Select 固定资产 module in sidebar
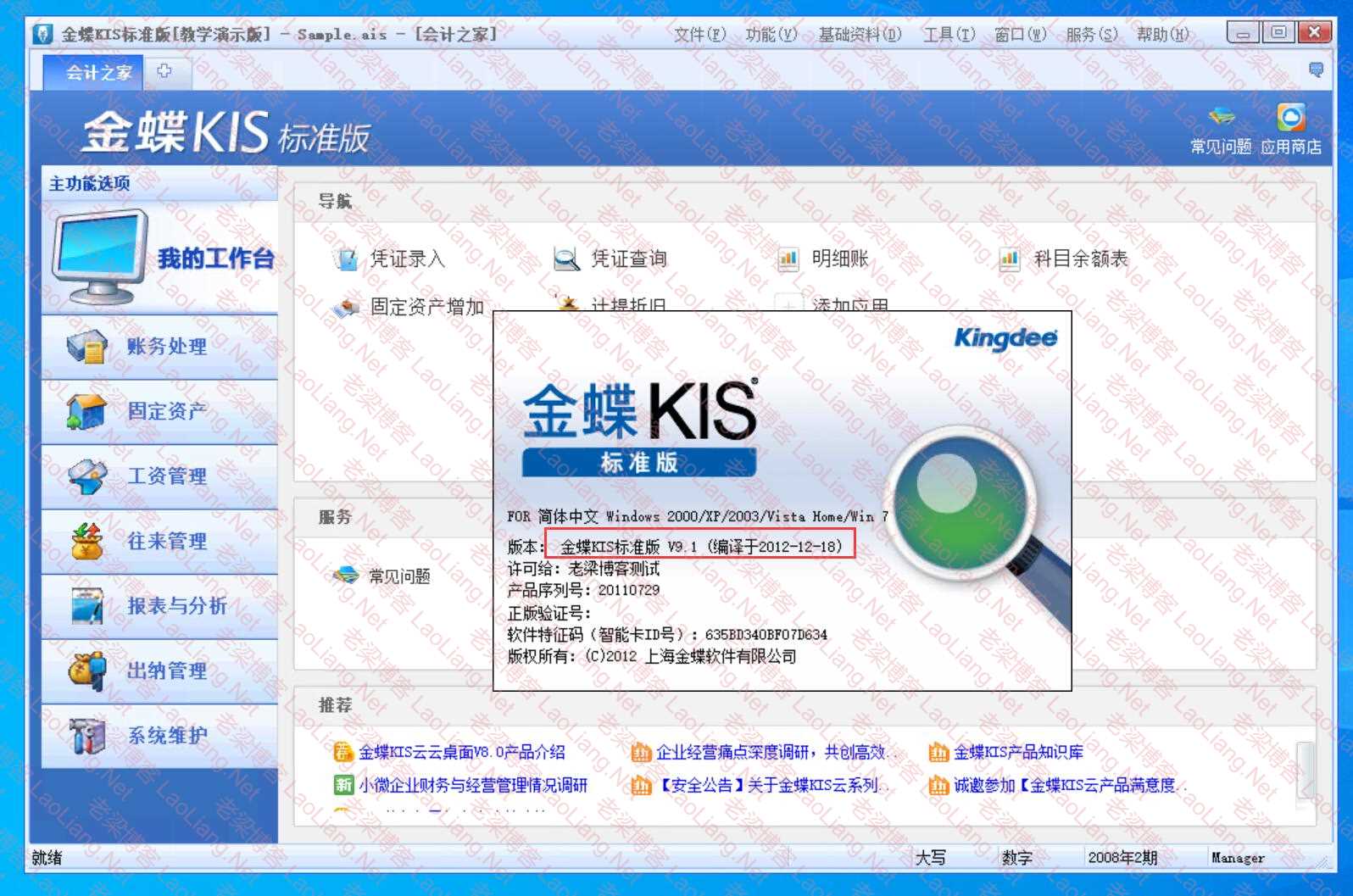This screenshot has height=896, width=1353. point(166,412)
